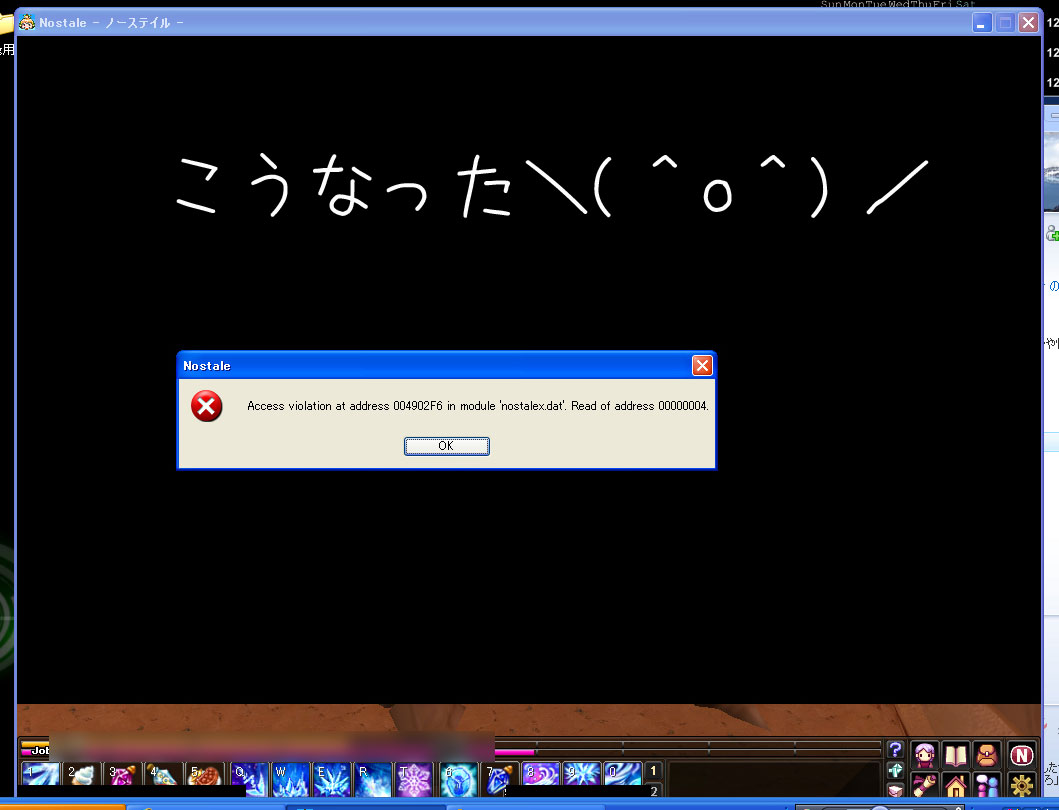Viewport: 1059px width, 810px height.
Task: Activate ice cube skill in slot 6
Action: 459,778
